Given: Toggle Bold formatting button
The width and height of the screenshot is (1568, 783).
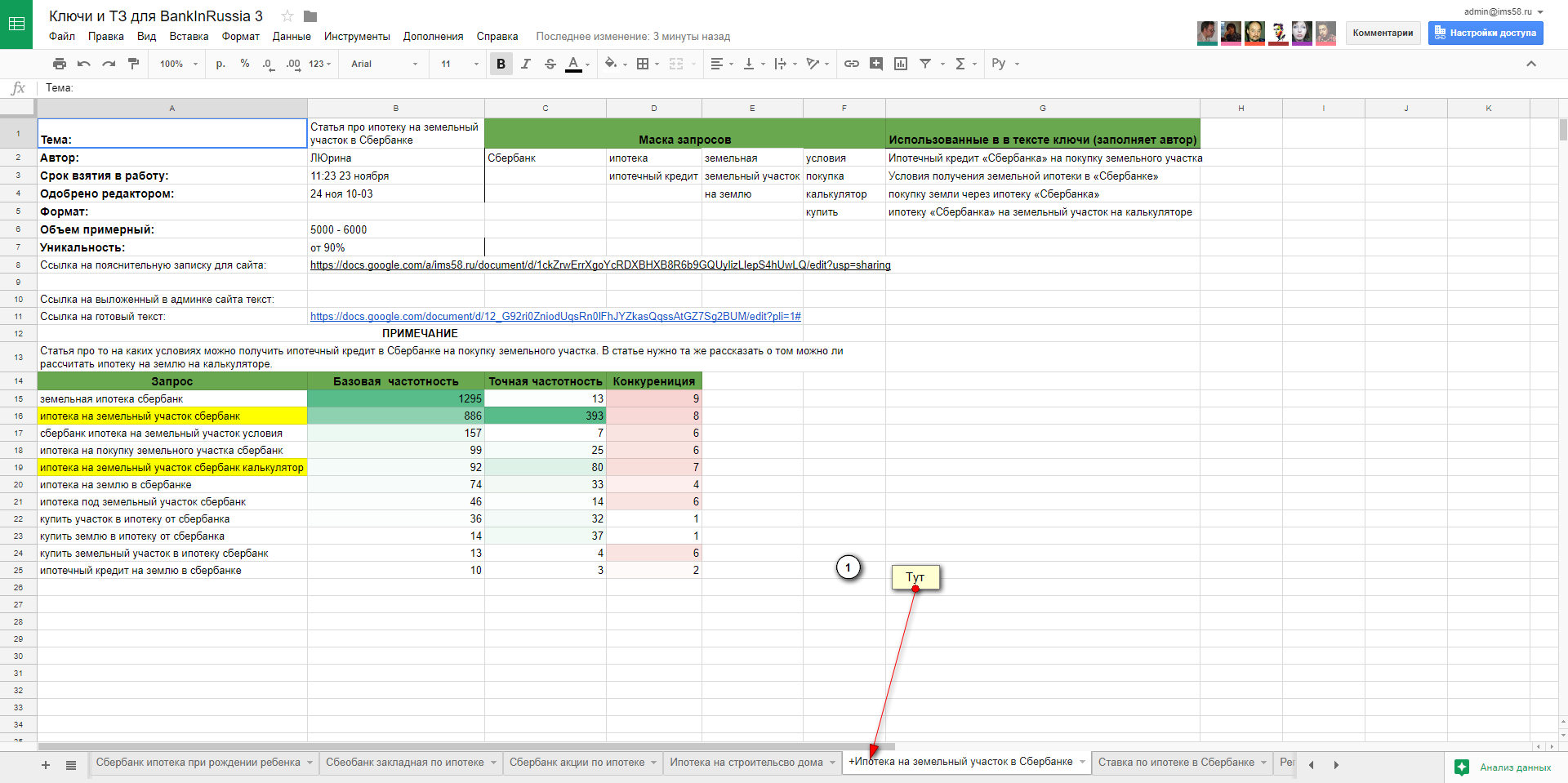Looking at the screenshot, I should click(501, 64).
